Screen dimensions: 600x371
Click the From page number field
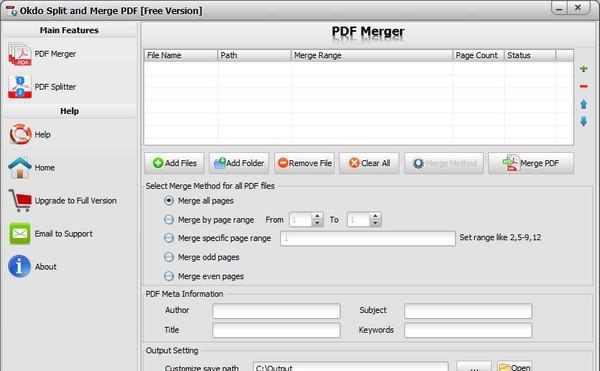(x=301, y=220)
